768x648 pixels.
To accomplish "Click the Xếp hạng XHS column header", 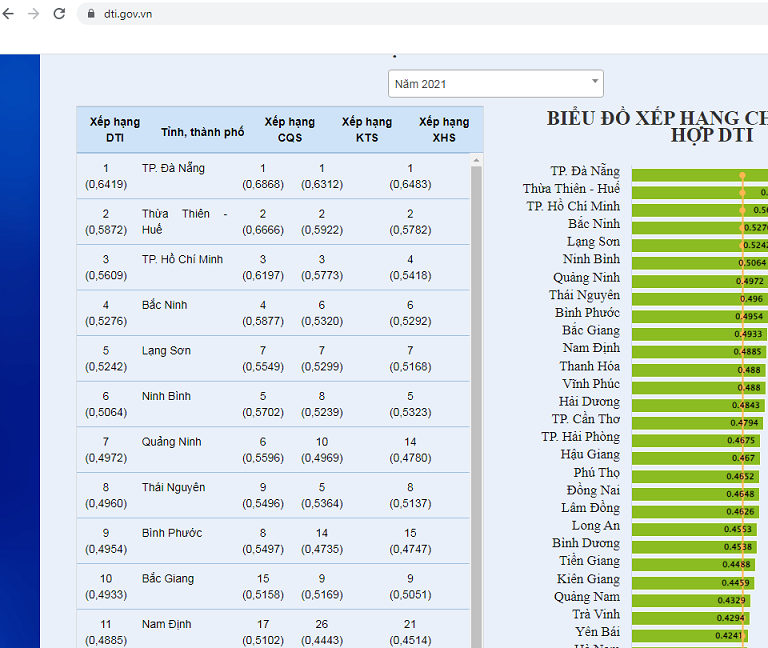I will point(443,129).
